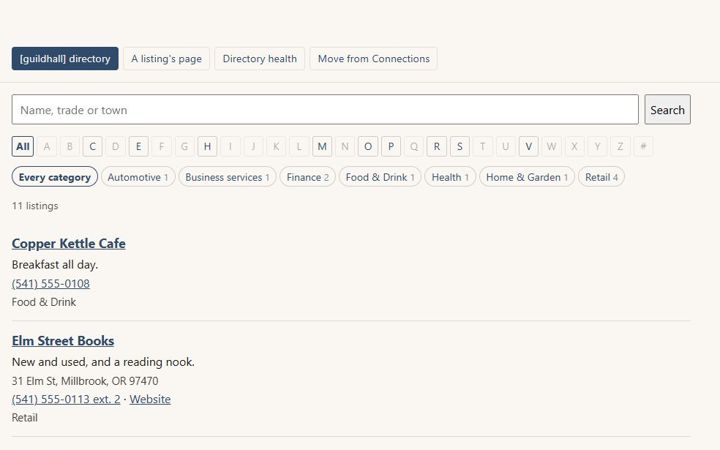
Task: Click the Search button
Action: [x=667, y=110]
